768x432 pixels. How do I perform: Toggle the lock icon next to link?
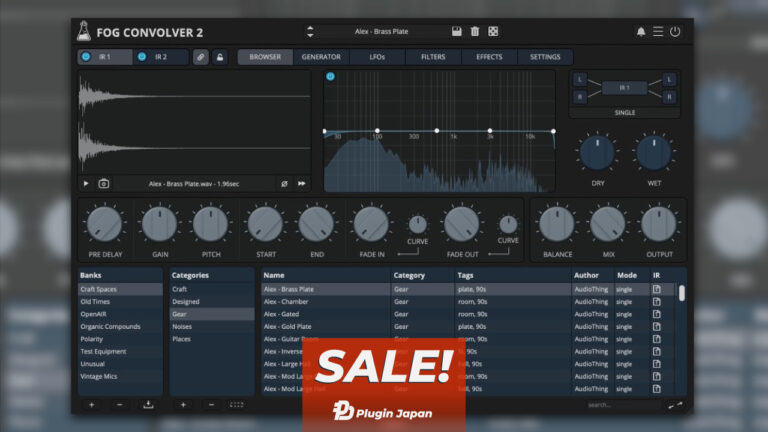pyautogui.click(x=220, y=57)
